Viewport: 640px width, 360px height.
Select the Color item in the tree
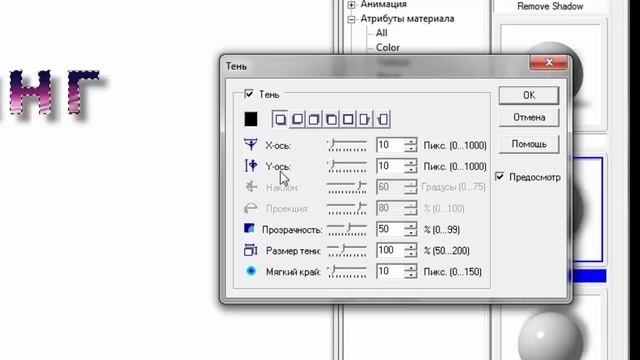coord(388,48)
